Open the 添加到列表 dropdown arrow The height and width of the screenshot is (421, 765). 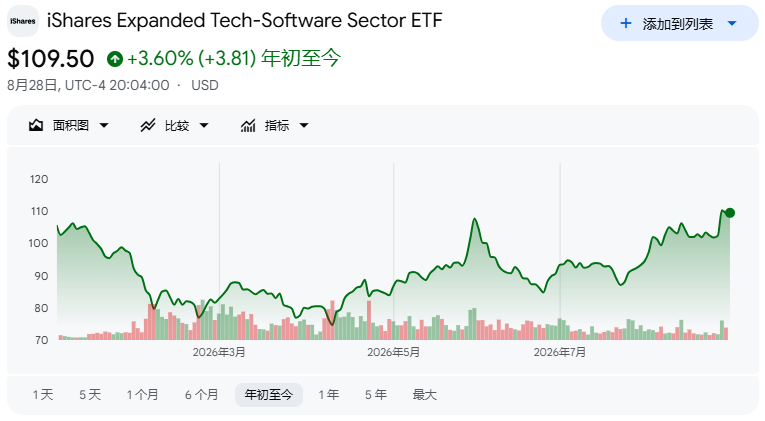(732, 23)
